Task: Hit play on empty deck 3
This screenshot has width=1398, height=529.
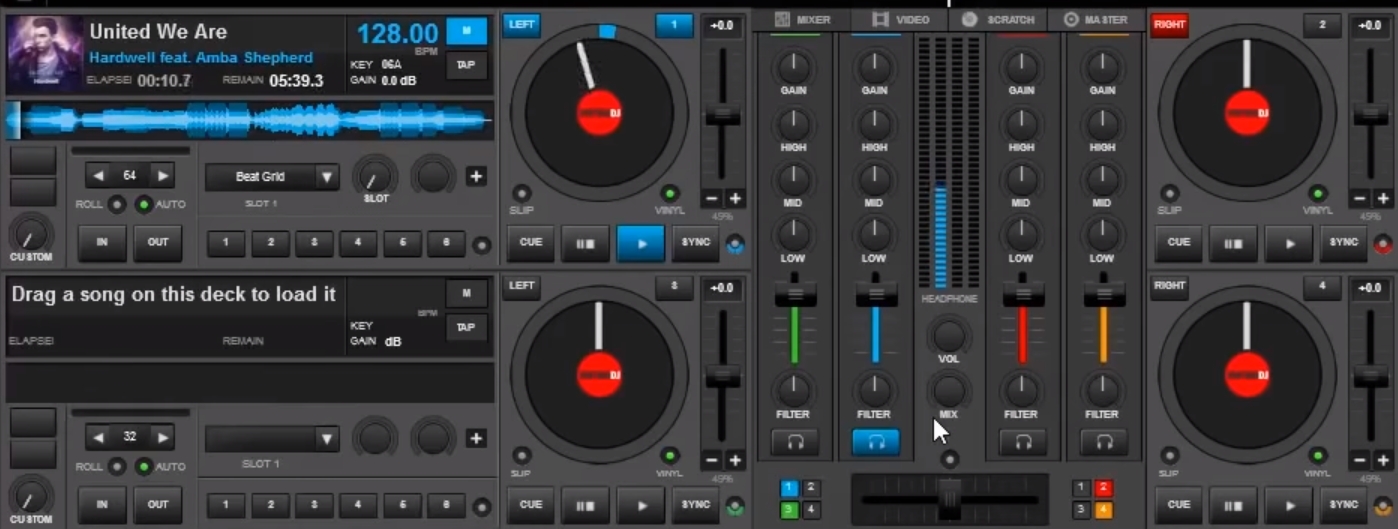Action: click(x=640, y=505)
